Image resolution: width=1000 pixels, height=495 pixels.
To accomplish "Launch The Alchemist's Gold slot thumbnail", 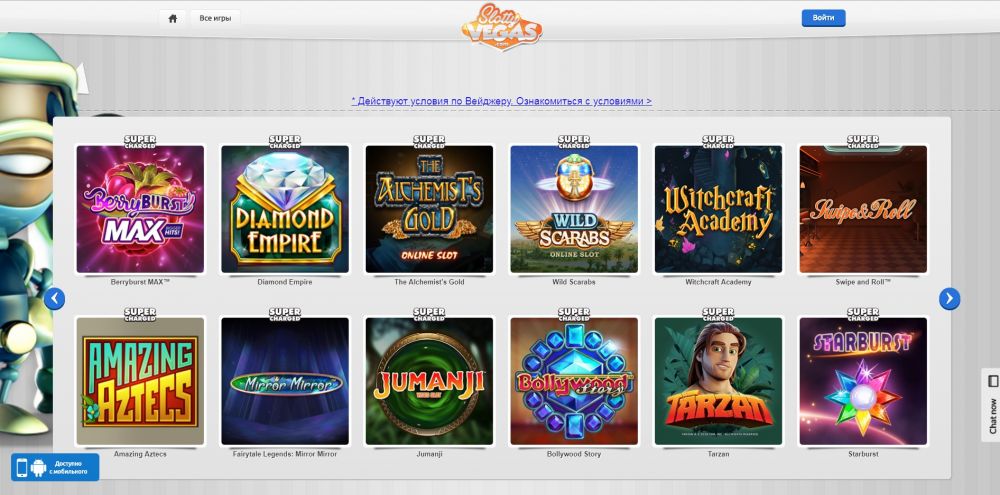I will [x=429, y=209].
